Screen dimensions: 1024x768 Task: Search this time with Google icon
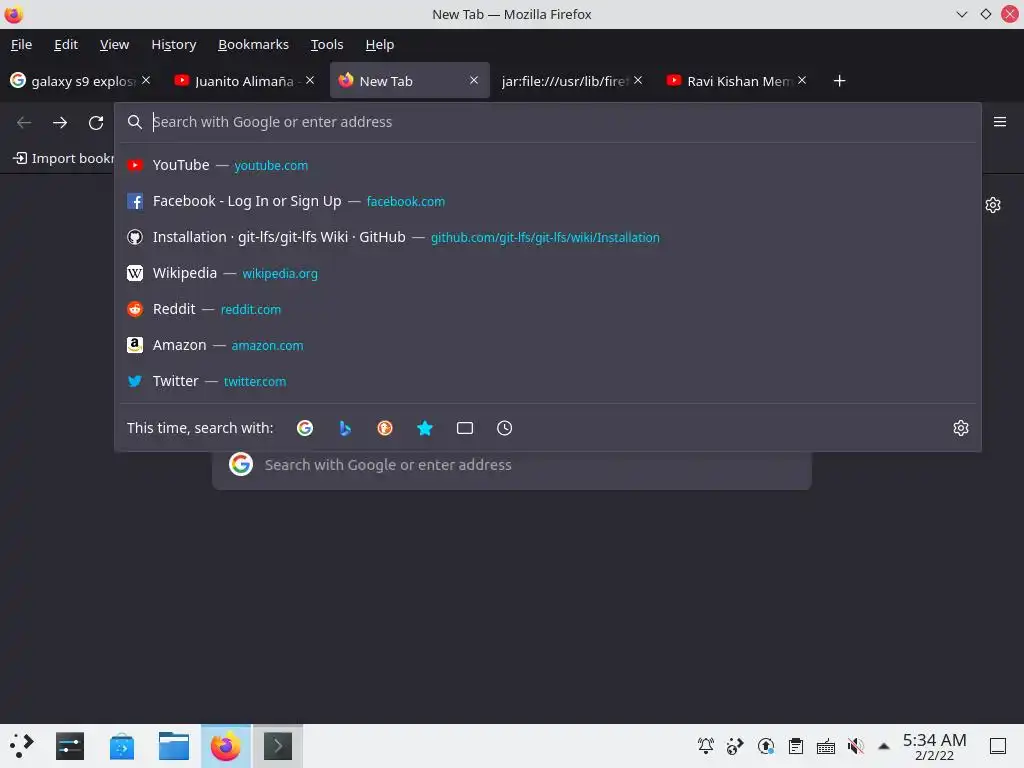point(305,428)
